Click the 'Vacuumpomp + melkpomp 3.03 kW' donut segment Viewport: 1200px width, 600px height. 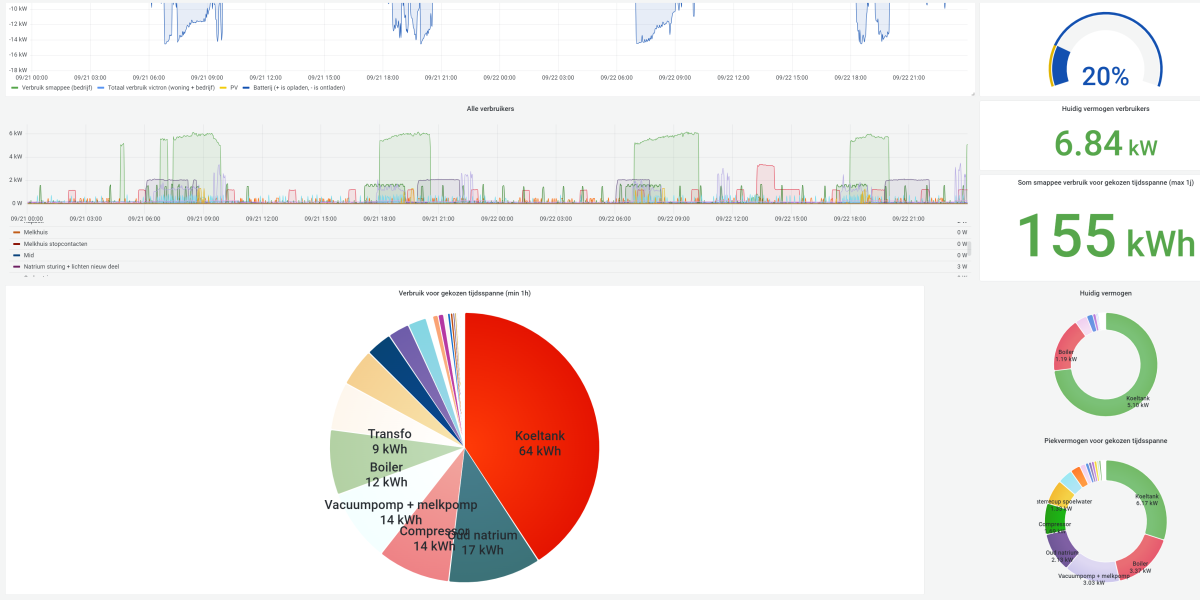click(x=1094, y=573)
